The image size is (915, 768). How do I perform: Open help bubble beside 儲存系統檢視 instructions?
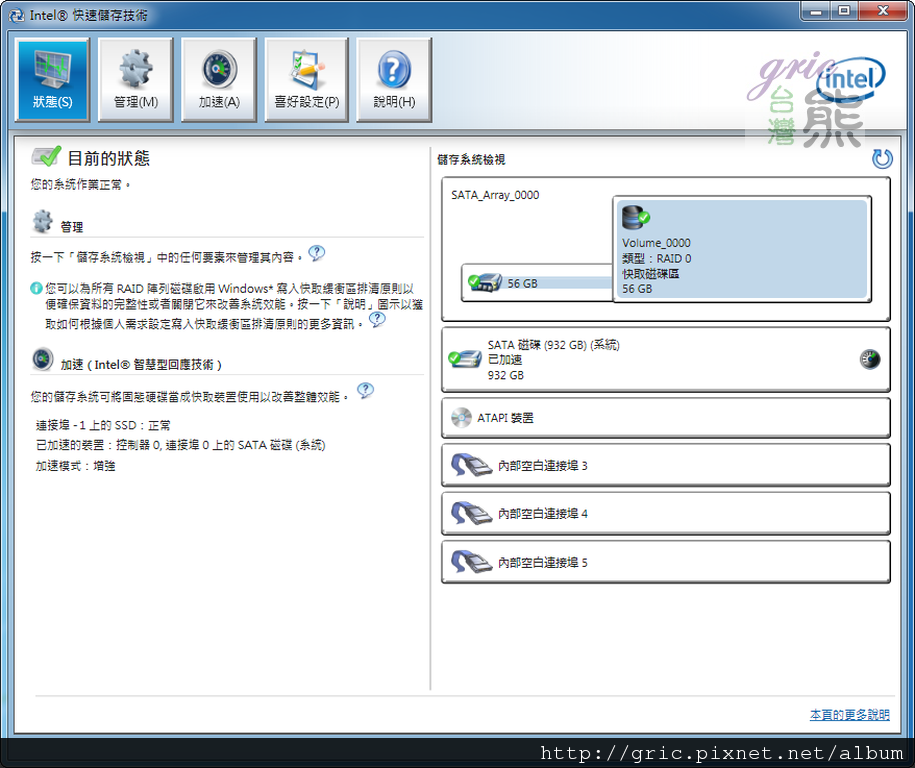click(x=316, y=253)
